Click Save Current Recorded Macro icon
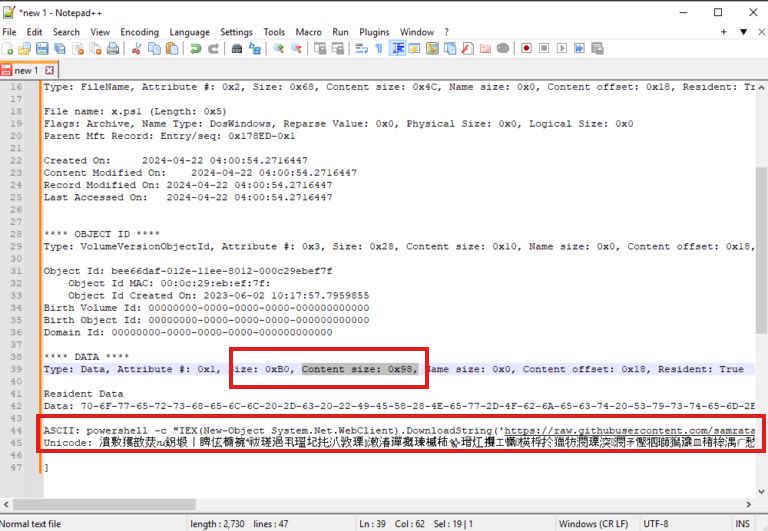The height and width of the screenshot is (531, 768). tap(597, 48)
